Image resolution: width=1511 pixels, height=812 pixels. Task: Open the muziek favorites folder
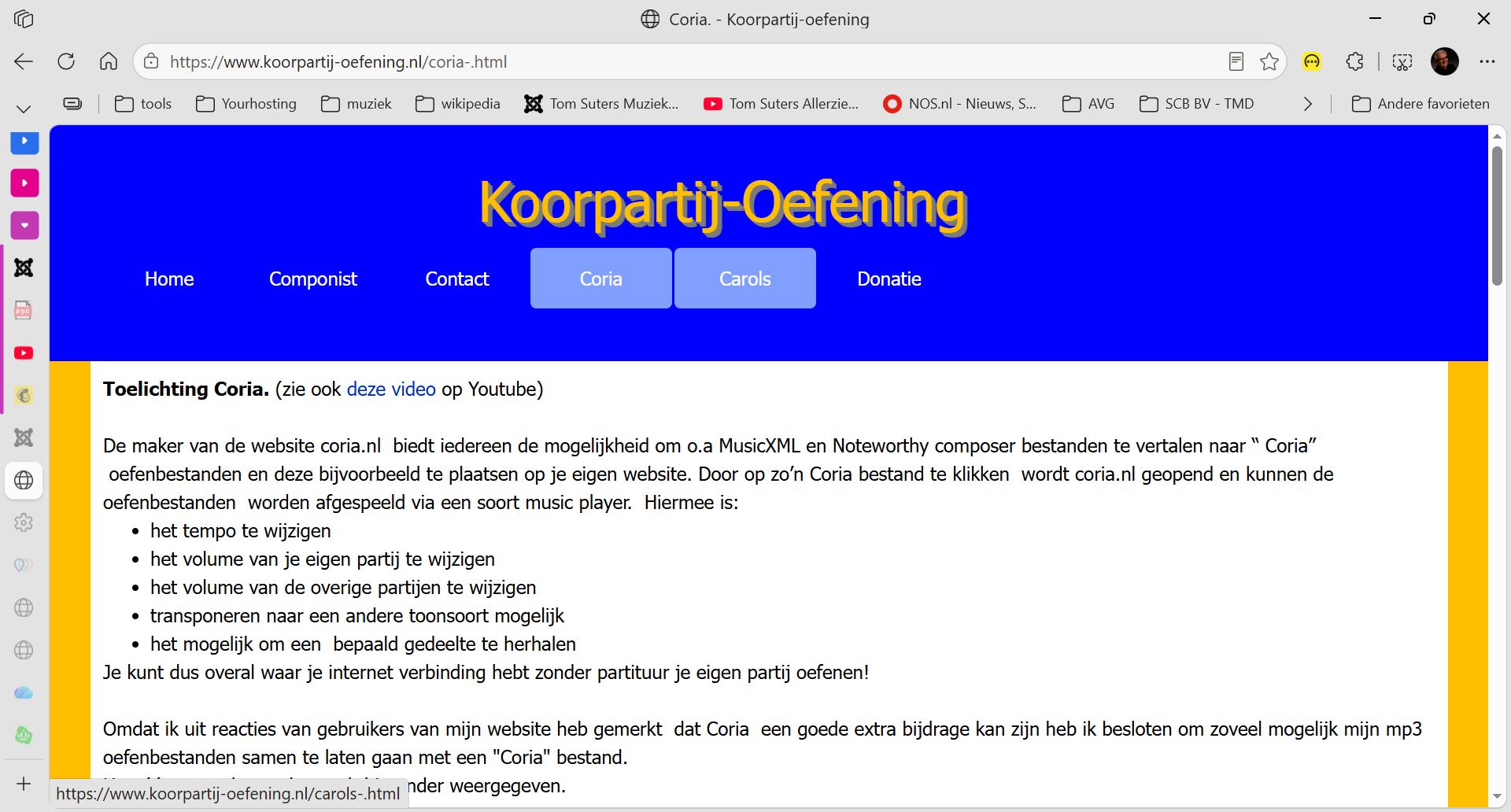pyautogui.click(x=357, y=104)
